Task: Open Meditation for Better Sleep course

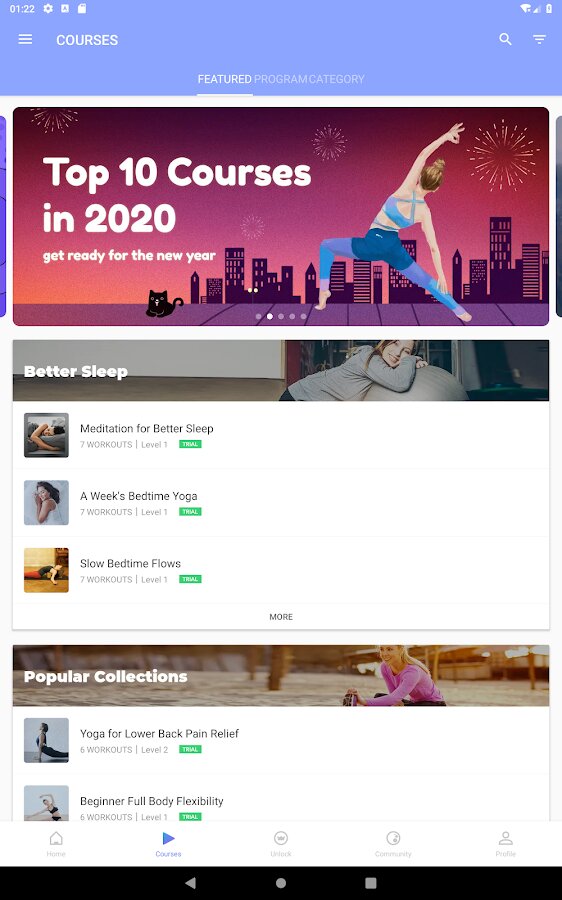Action: pos(281,435)
